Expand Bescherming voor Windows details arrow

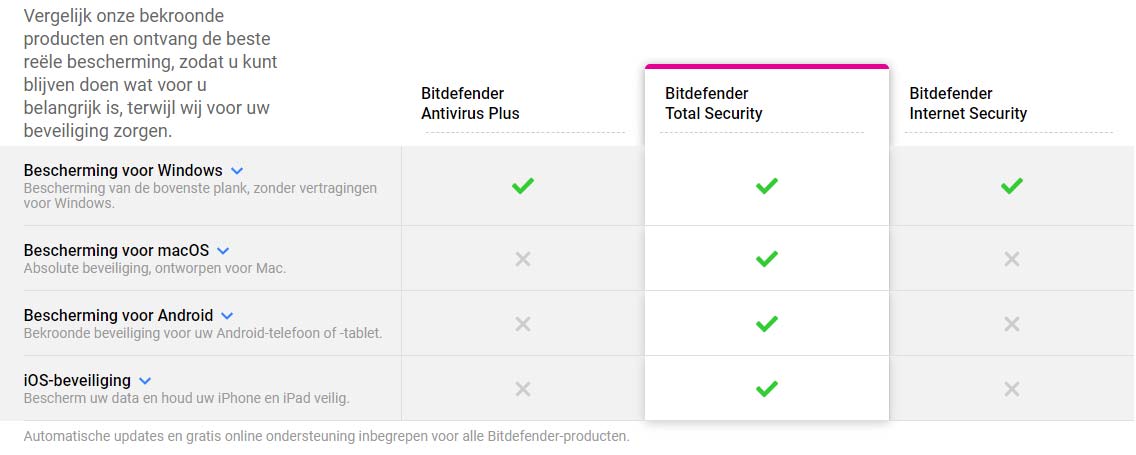237,171
